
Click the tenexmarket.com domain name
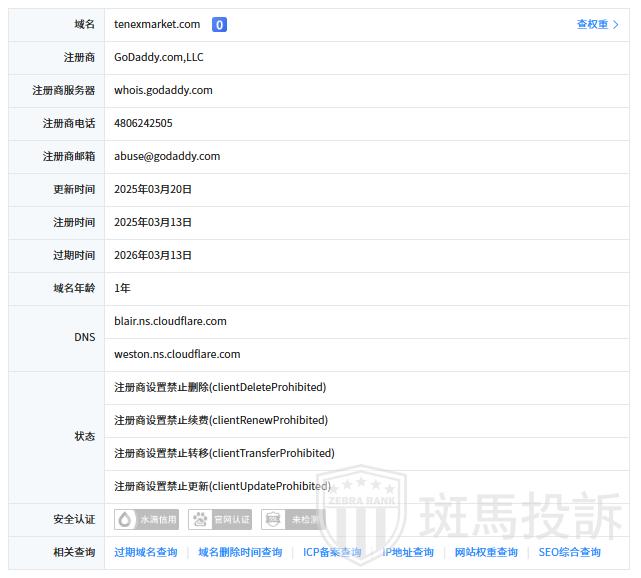[x=157, y=24]
